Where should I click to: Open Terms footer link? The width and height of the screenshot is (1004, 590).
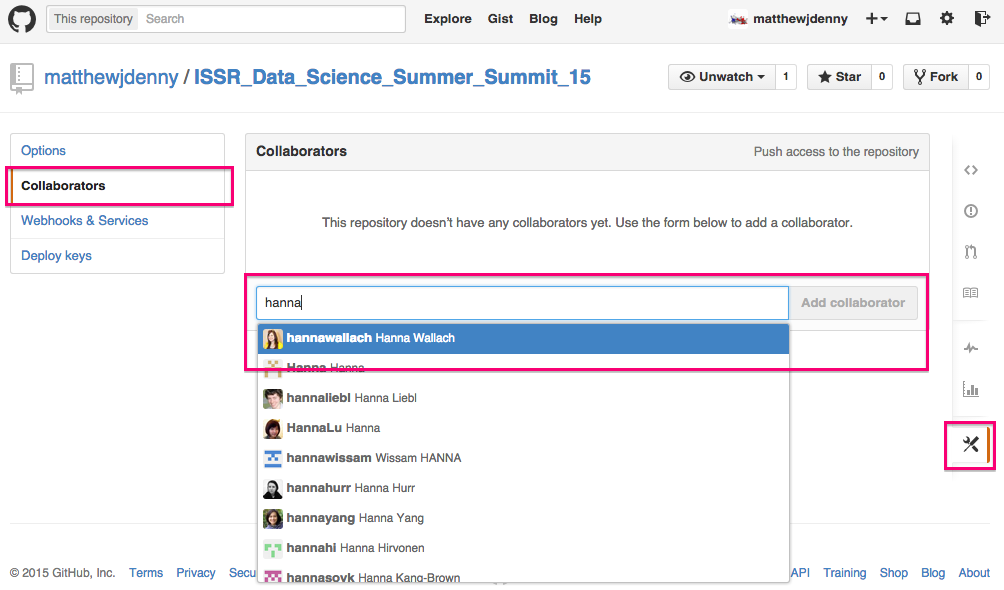click(x=146, y=573)
